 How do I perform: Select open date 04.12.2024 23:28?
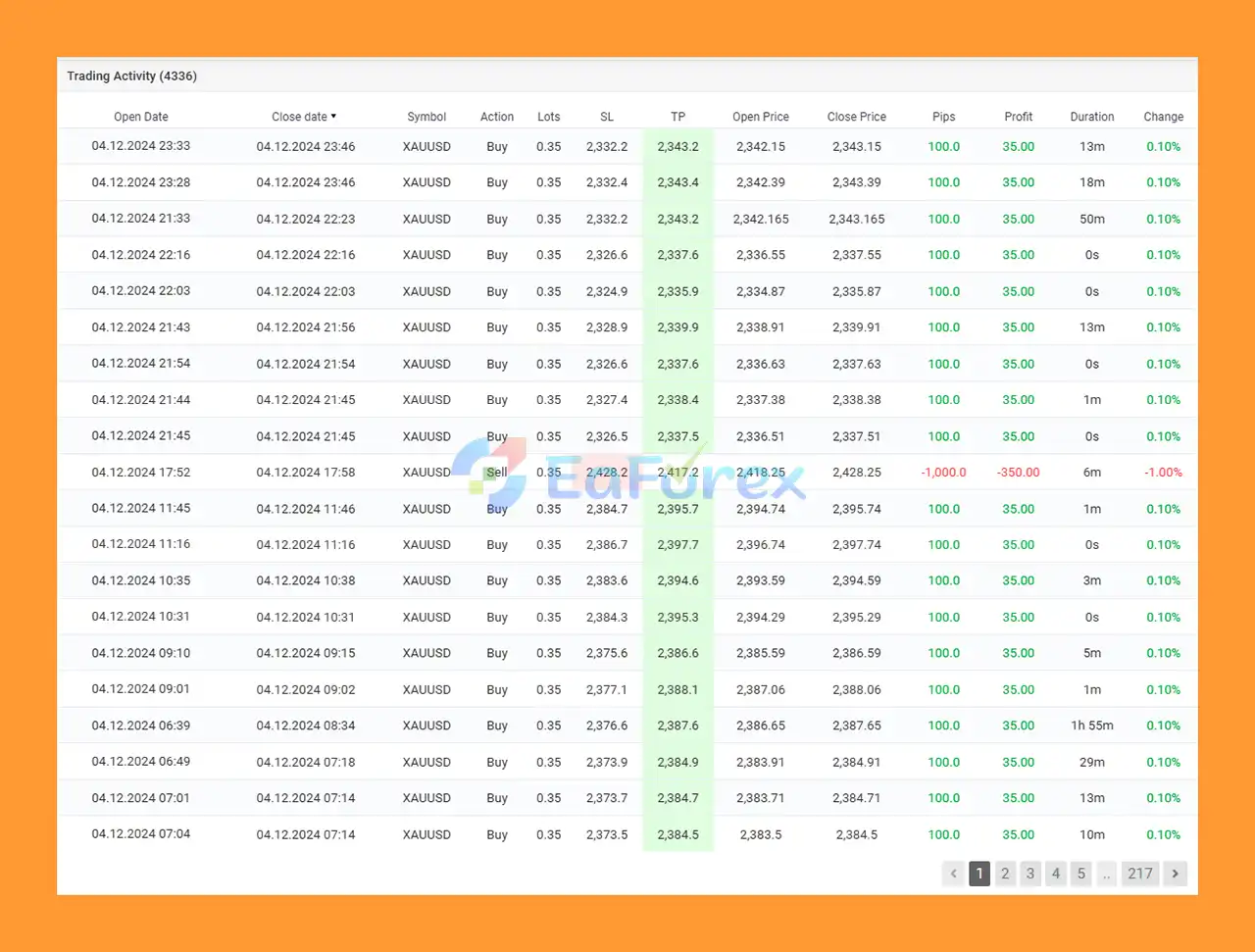[x=141, y=182]
